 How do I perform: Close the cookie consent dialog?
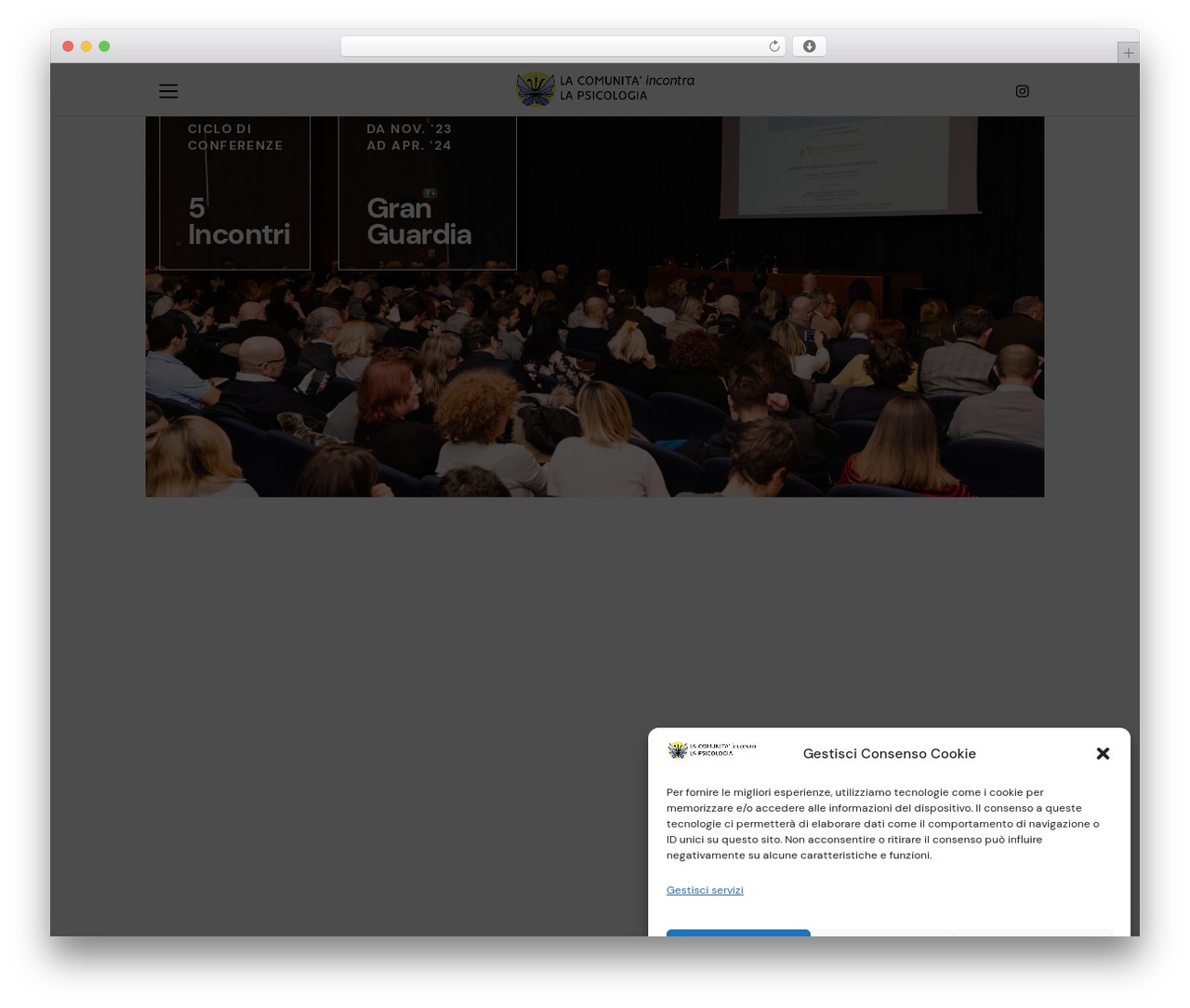coord(1103,753)
